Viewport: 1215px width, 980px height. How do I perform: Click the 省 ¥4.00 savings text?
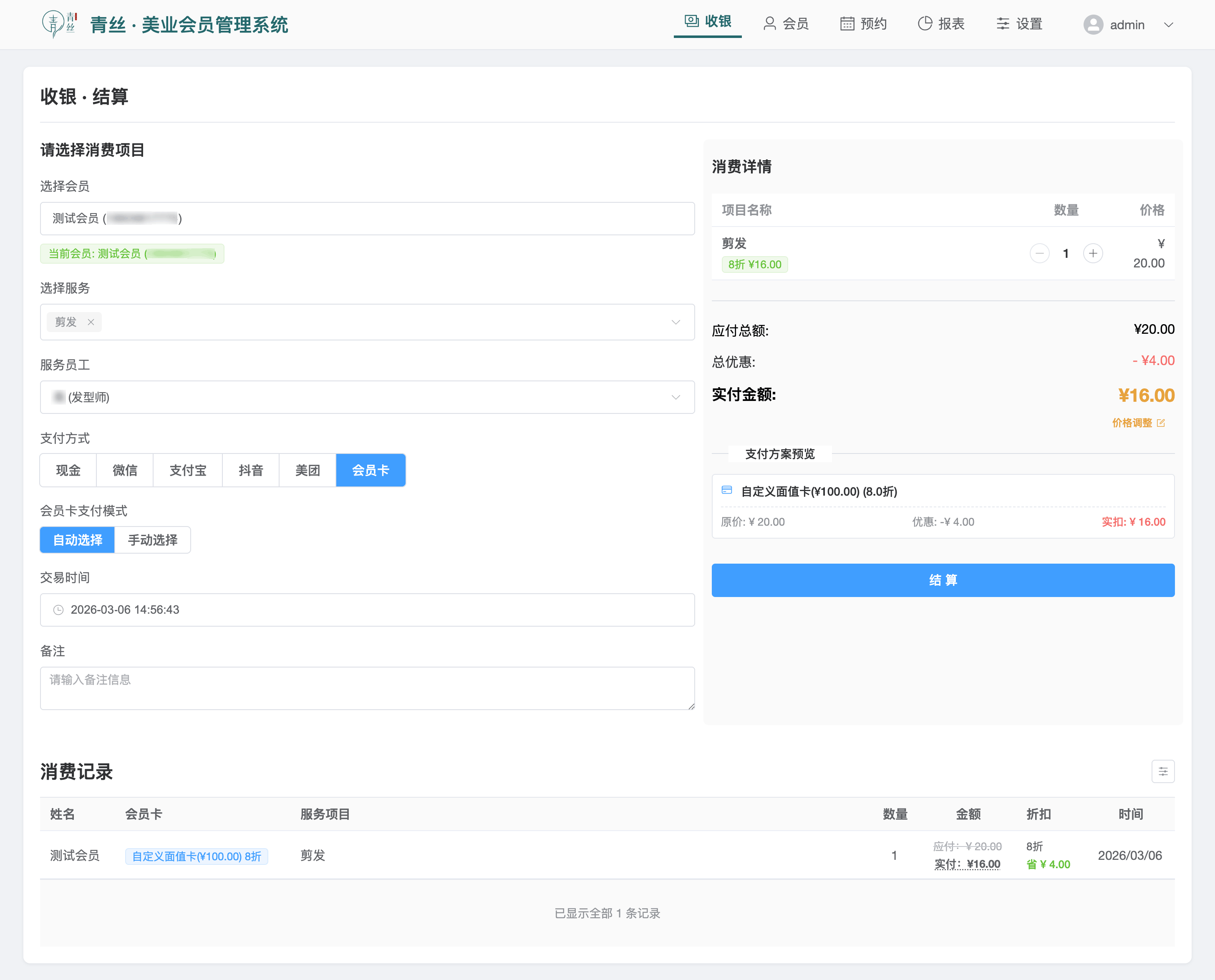coord(1049,865)
